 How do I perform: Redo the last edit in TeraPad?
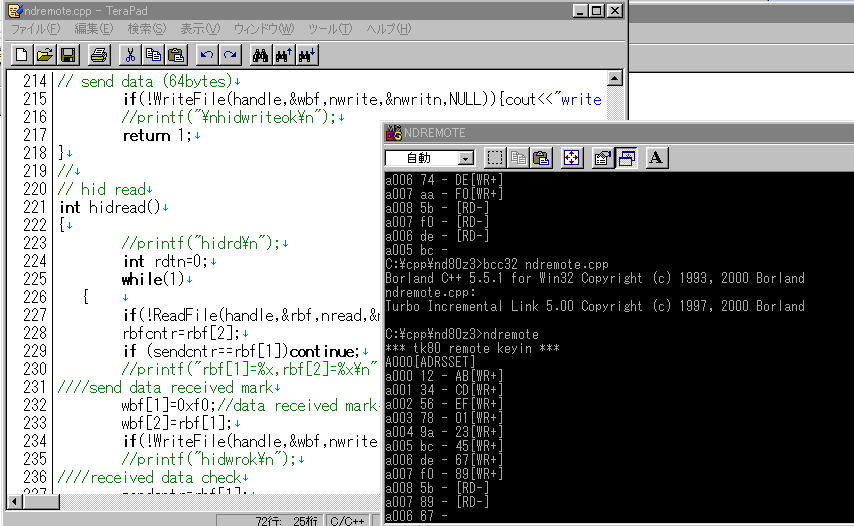click(x=230, y=55)
